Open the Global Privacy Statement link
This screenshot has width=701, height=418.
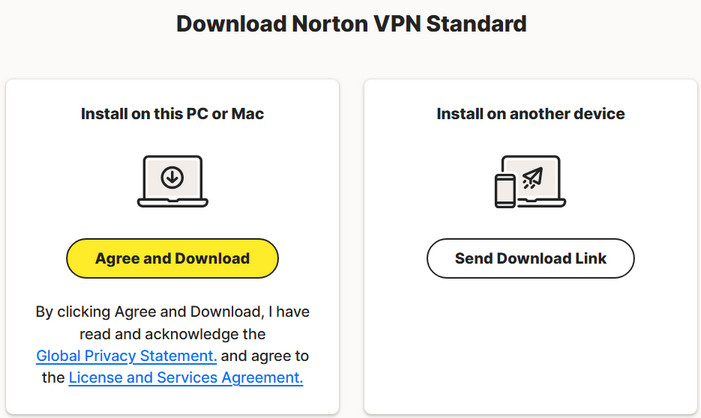pos(126,355)
